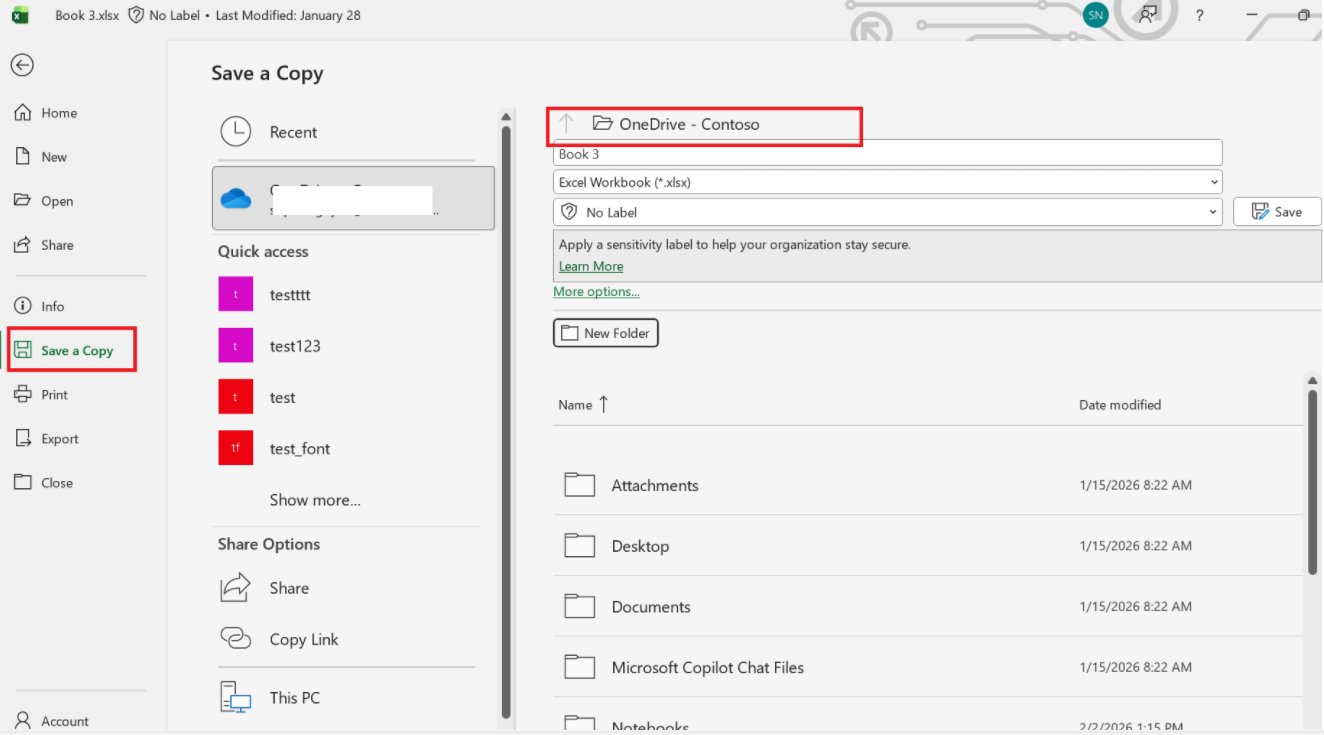Click the up one level arrow
Image resolution: width=1324 pixels, height=735 pixels.
click(567, 124)
